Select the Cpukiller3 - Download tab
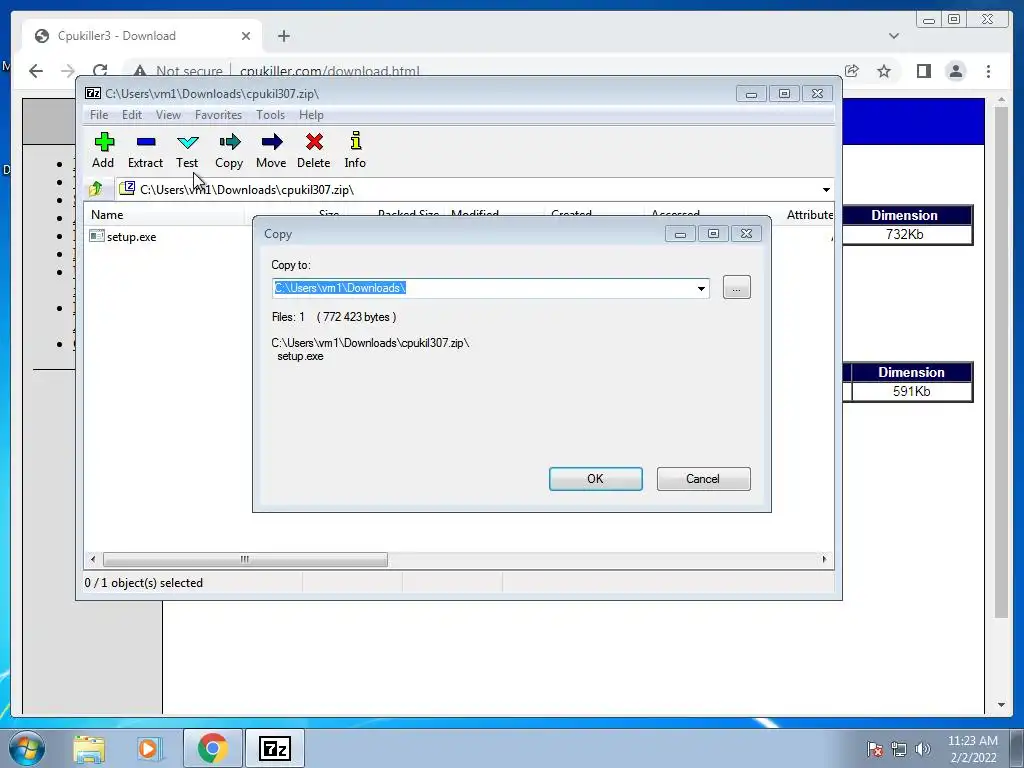This screenshot has height=768, width=1024. coord(142,36)
